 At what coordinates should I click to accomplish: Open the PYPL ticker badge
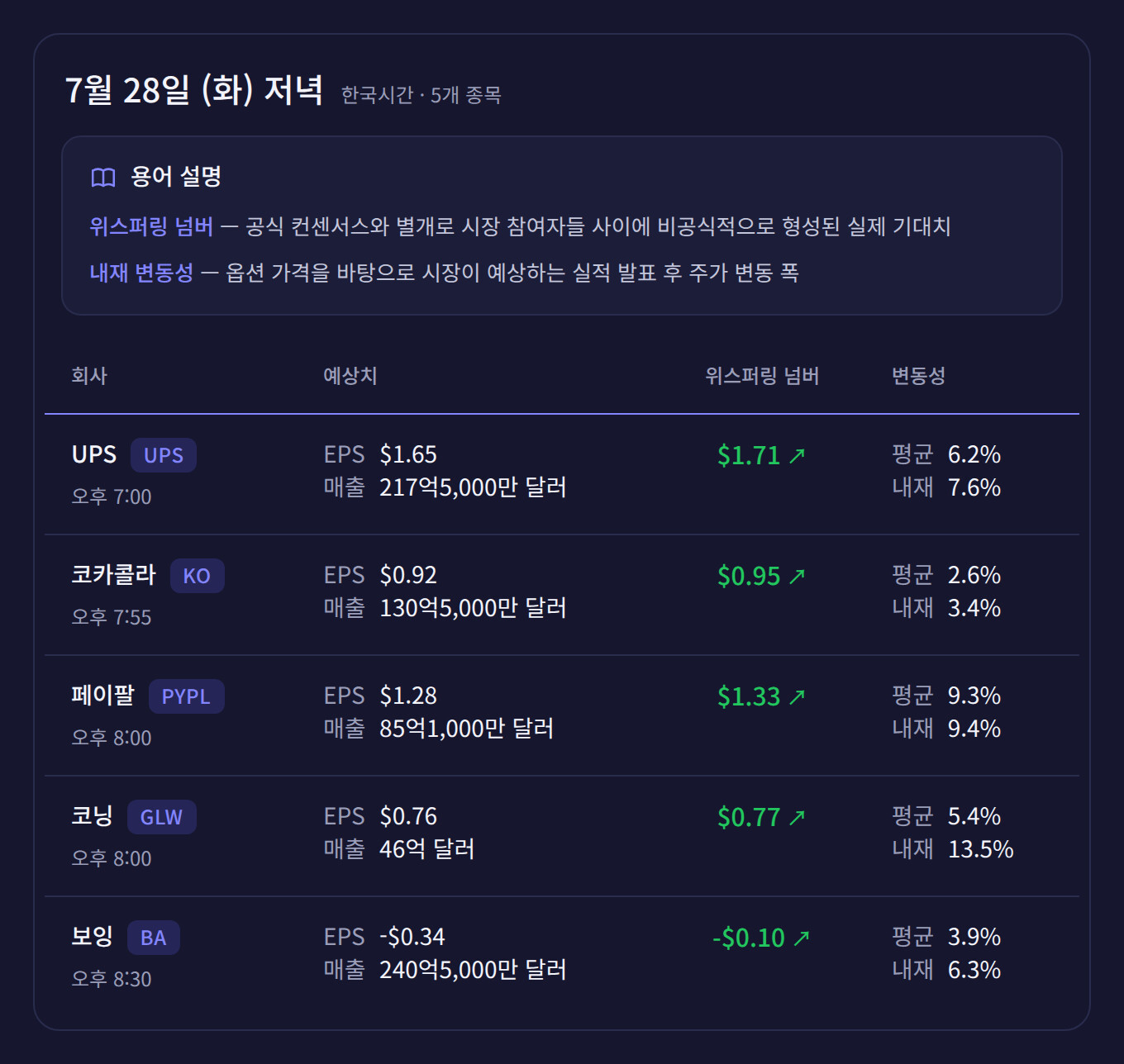(186, 696)
